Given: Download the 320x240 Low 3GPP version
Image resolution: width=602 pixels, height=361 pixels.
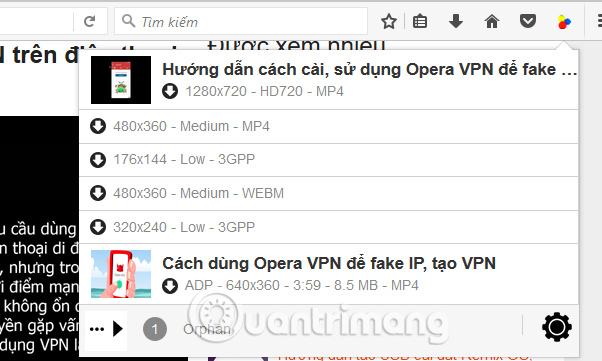Looking at the screenshot, I should [98, 227].
